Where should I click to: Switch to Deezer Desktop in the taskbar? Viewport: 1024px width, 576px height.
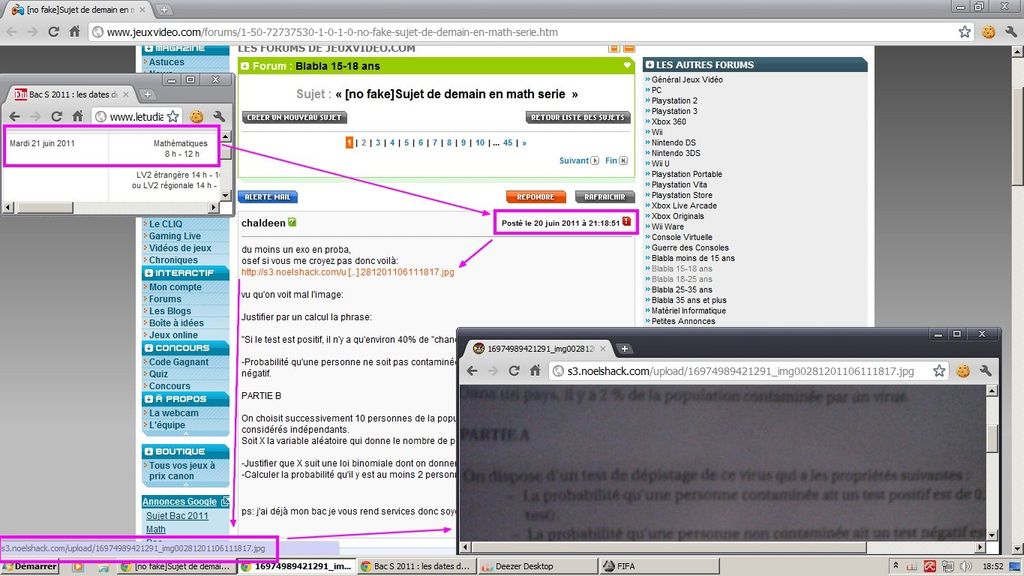pyautogui.click(x=536, y=566)
